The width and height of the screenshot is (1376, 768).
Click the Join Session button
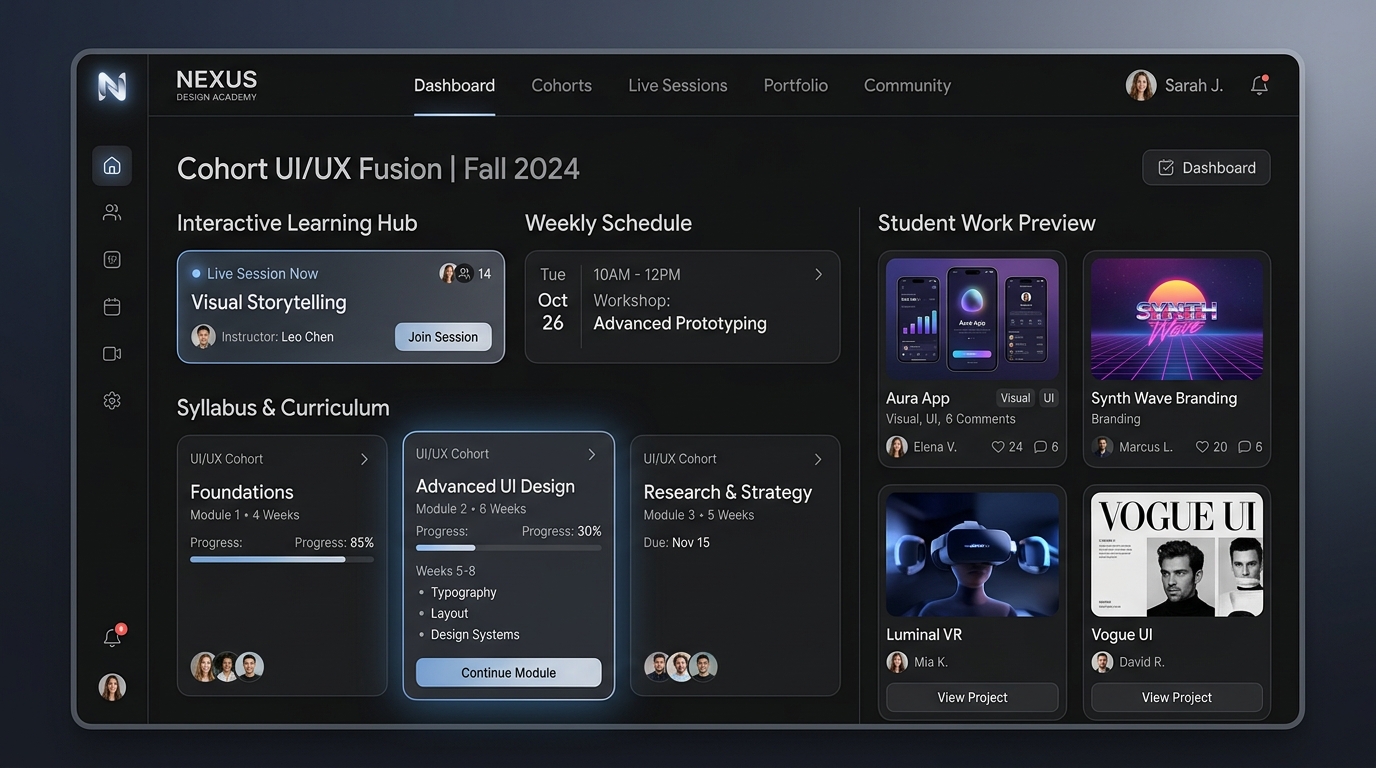pyautogui.click(x=443, y=337)
